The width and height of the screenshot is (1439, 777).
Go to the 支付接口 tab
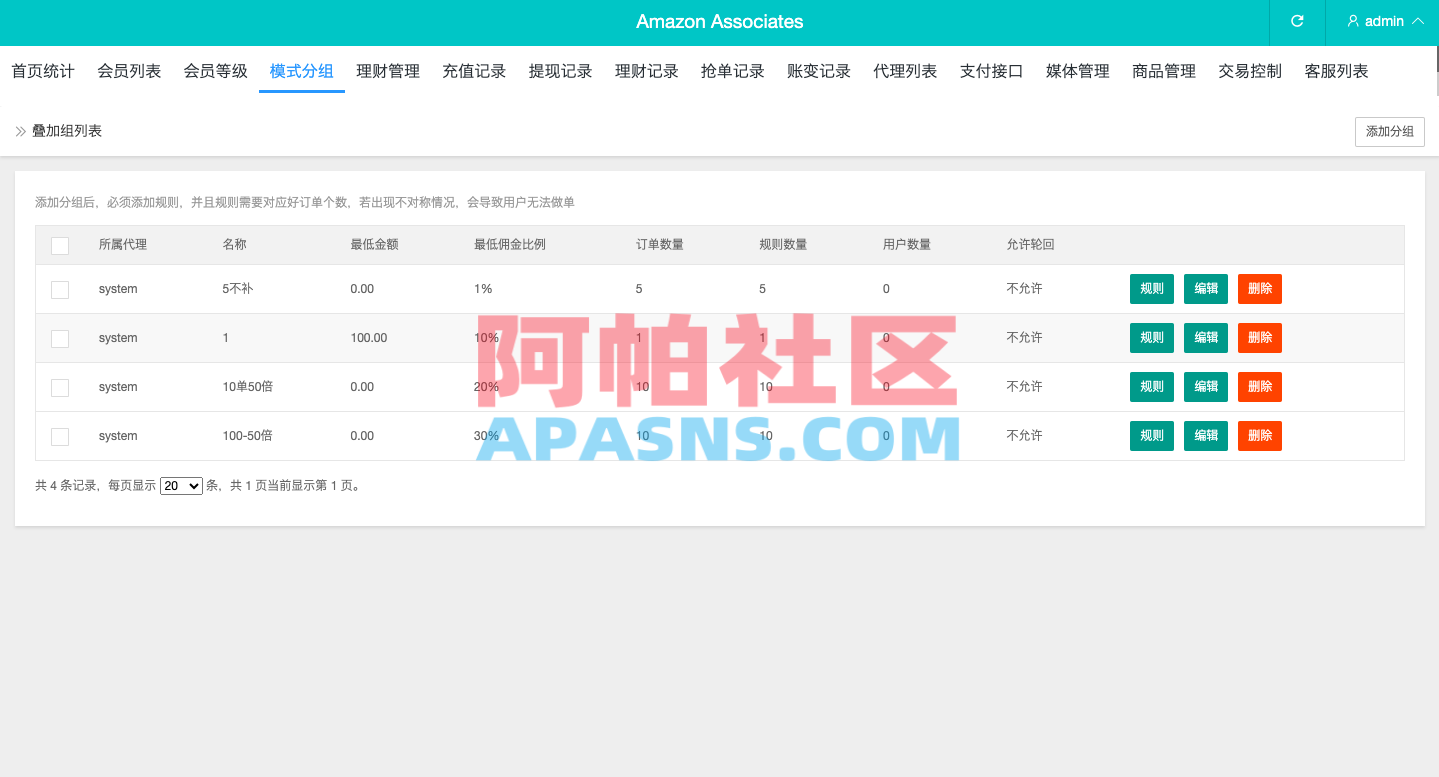(x=992, y=71)
